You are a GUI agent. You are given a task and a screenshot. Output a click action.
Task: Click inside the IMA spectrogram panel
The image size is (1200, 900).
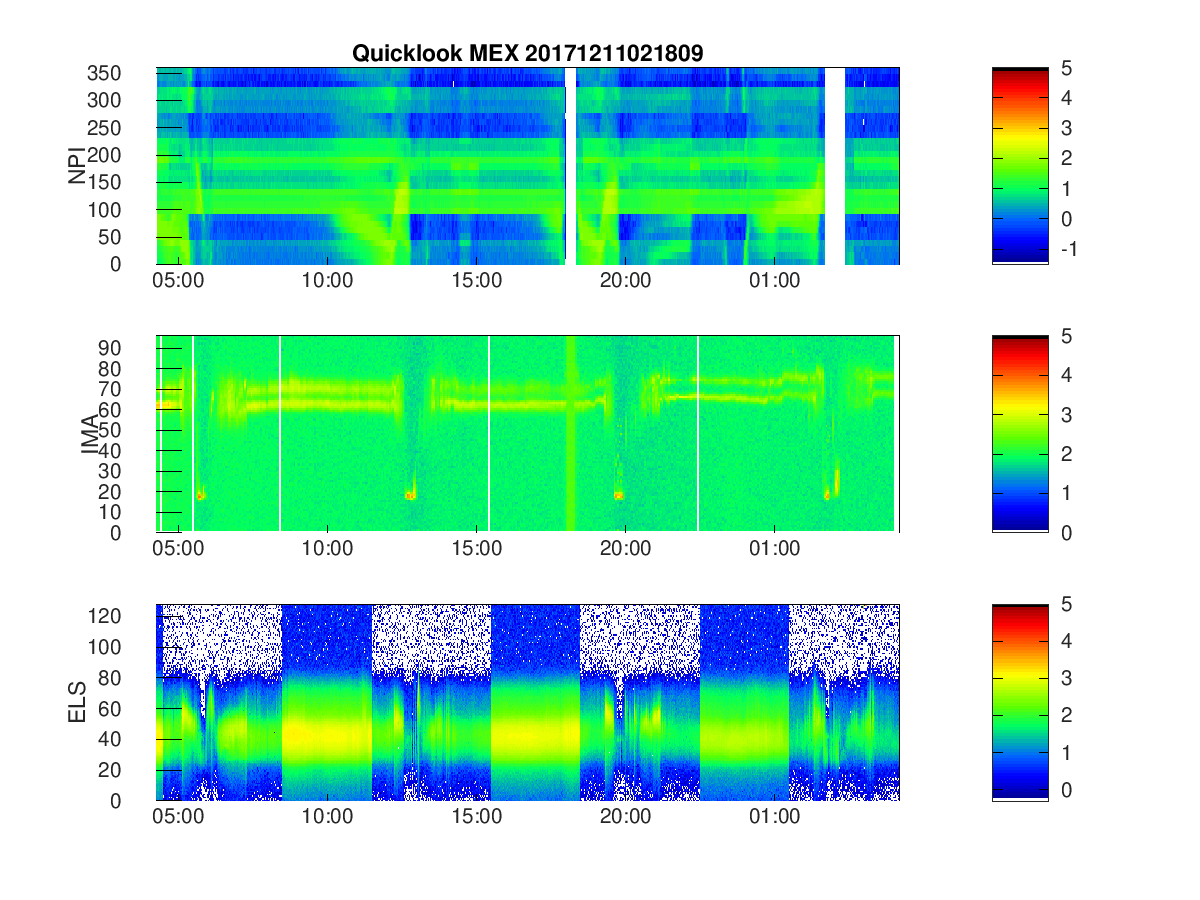pyautogui.click(x=527, y=434)
